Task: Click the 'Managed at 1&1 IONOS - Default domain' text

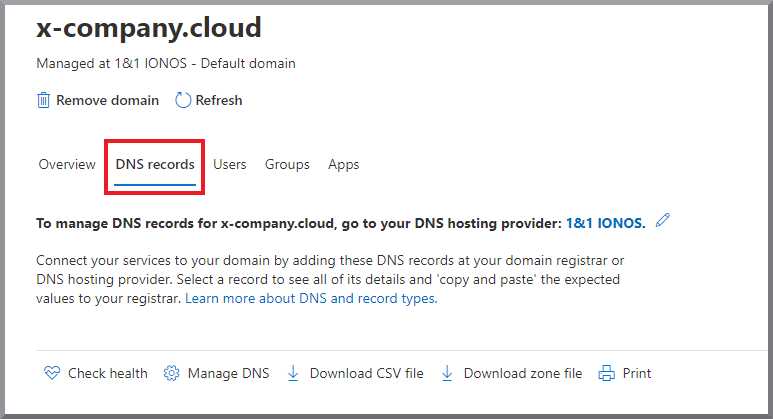Action: click(166, 63)
